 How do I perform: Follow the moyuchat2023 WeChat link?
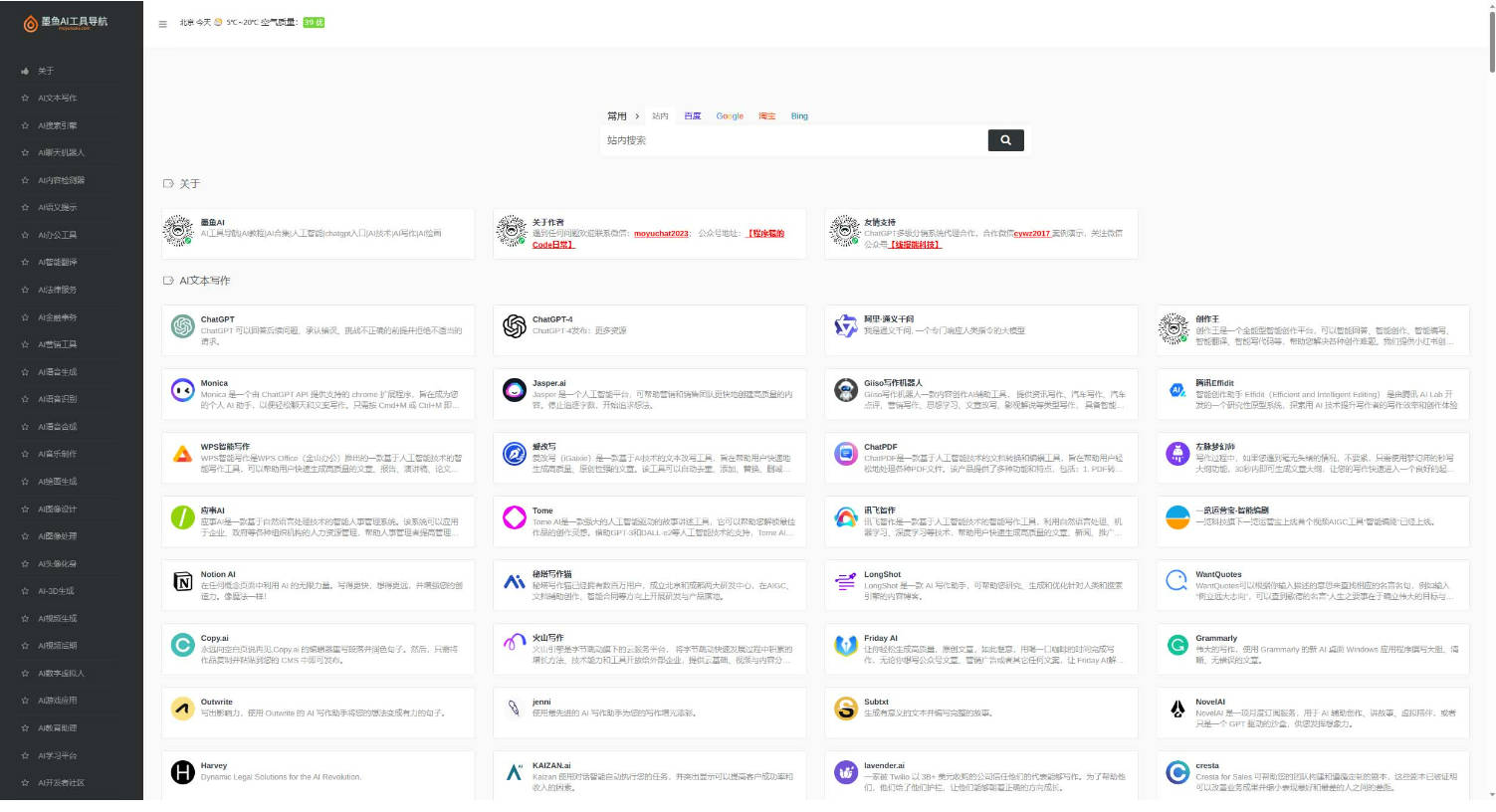pyautogui.click(x=661, y=234)
